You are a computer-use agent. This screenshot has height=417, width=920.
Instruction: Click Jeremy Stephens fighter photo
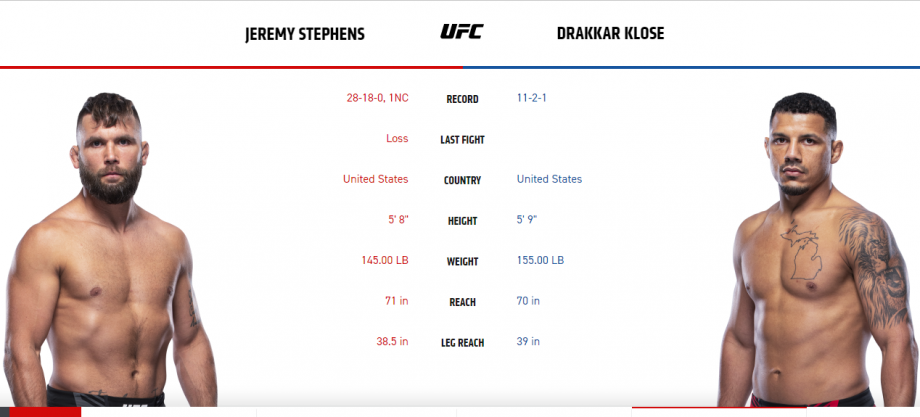110,250
